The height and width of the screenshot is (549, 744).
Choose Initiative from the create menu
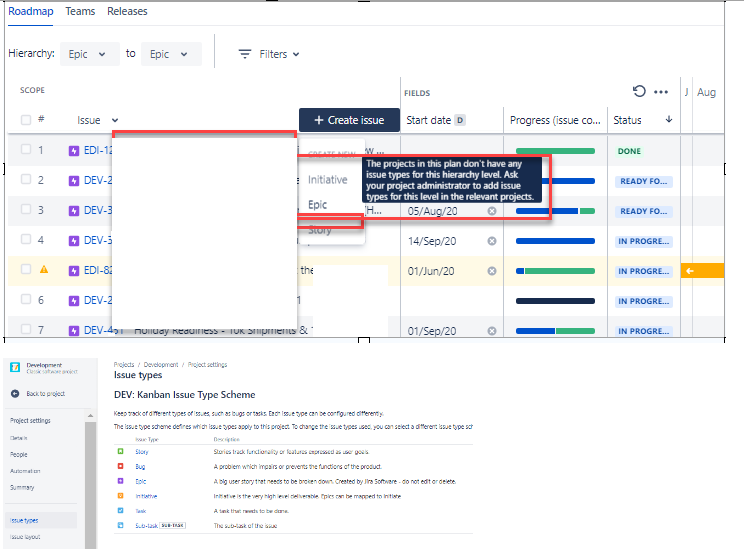(328, 180)
